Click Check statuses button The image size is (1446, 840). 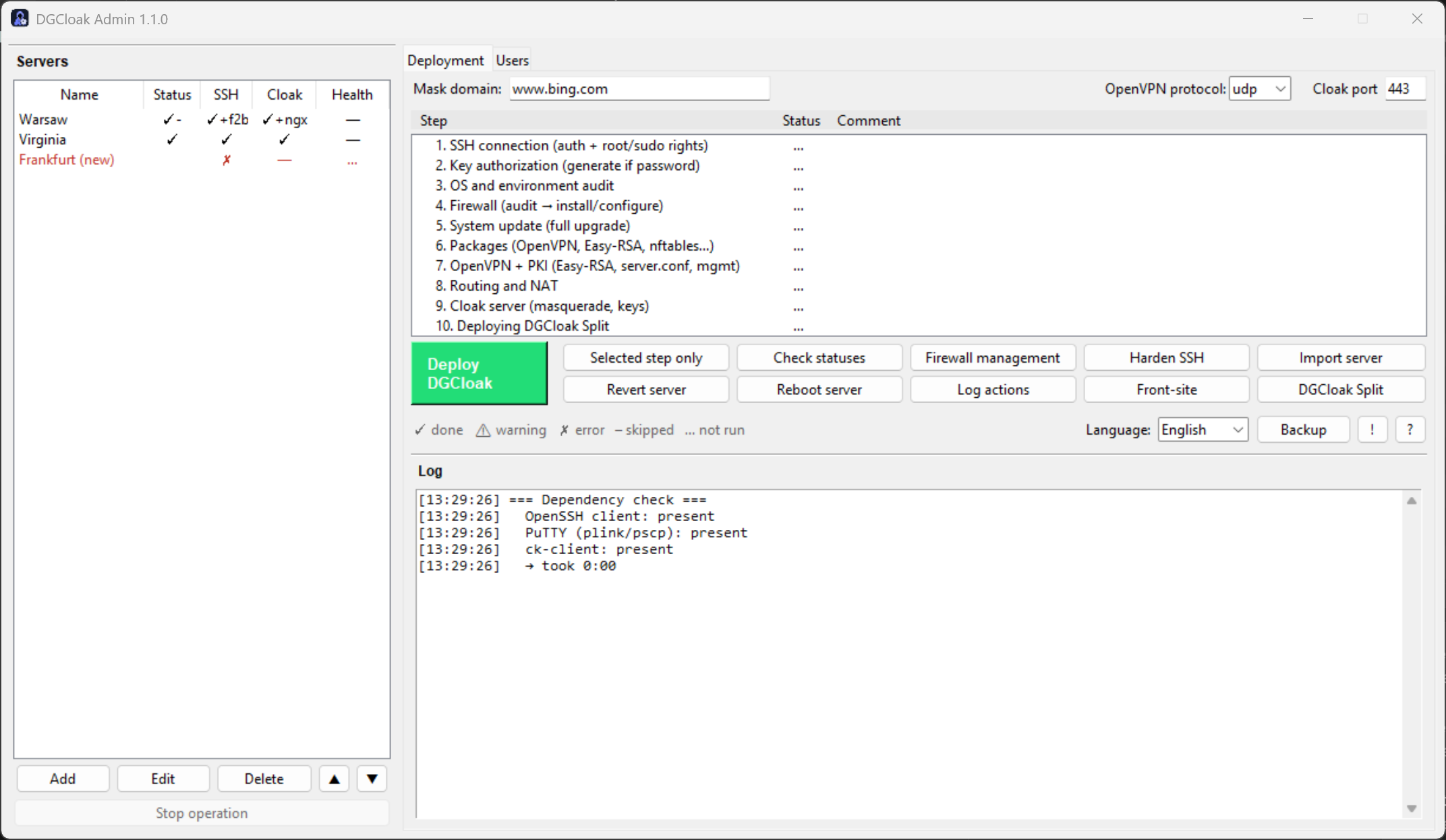click(819, 357)
